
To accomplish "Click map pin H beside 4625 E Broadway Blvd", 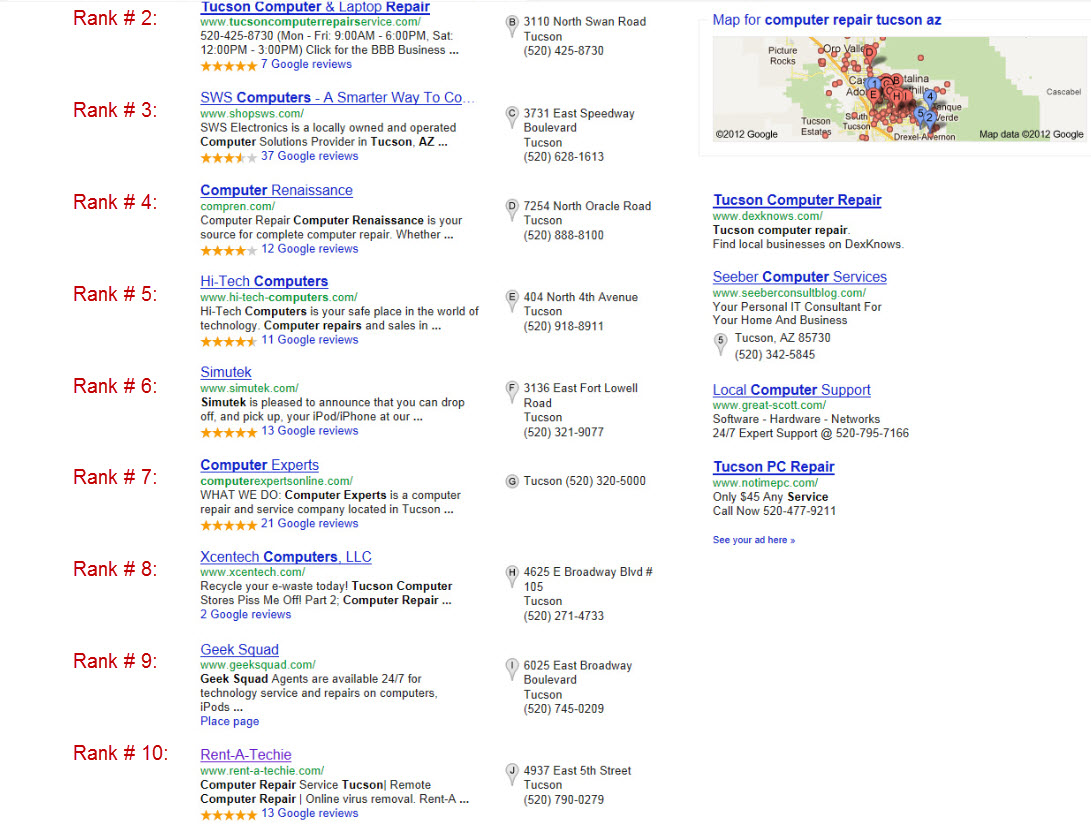I will pos(512,575).
